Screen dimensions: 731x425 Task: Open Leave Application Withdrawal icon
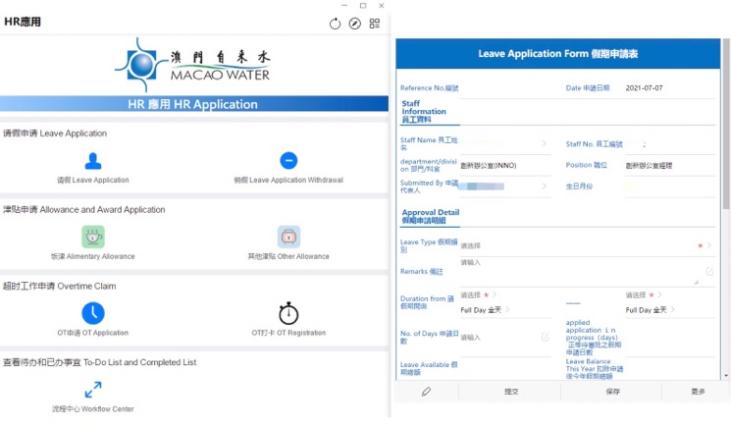(288, 161)
